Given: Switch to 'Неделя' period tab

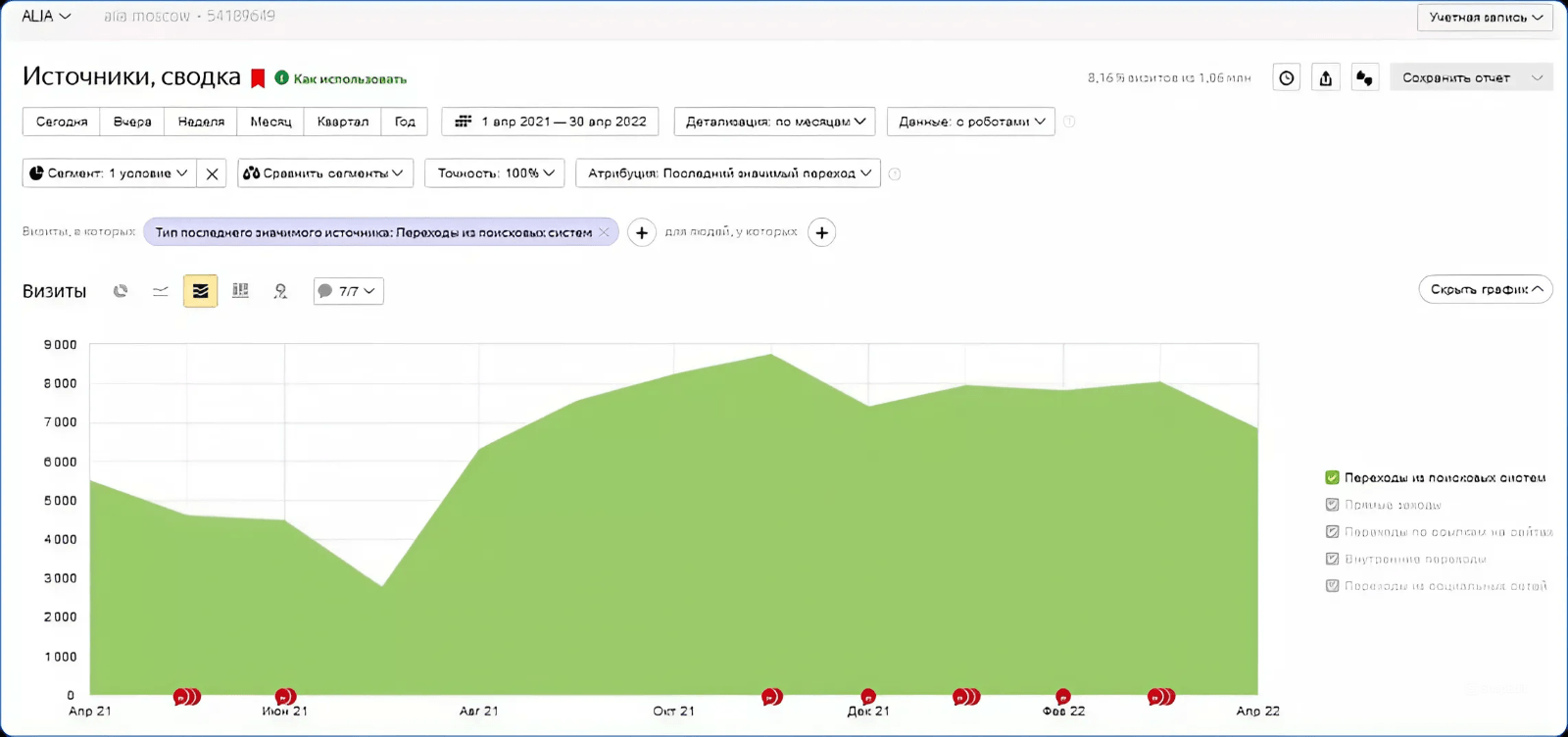Looking at the screenshot, I should tap(201, 122).
